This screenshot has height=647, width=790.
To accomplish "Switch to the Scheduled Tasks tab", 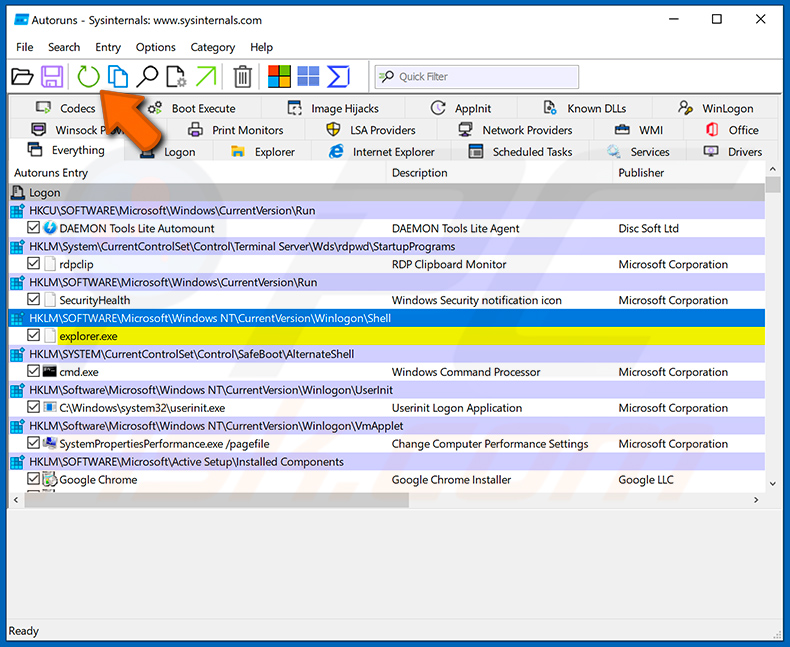I will point(520,152).
